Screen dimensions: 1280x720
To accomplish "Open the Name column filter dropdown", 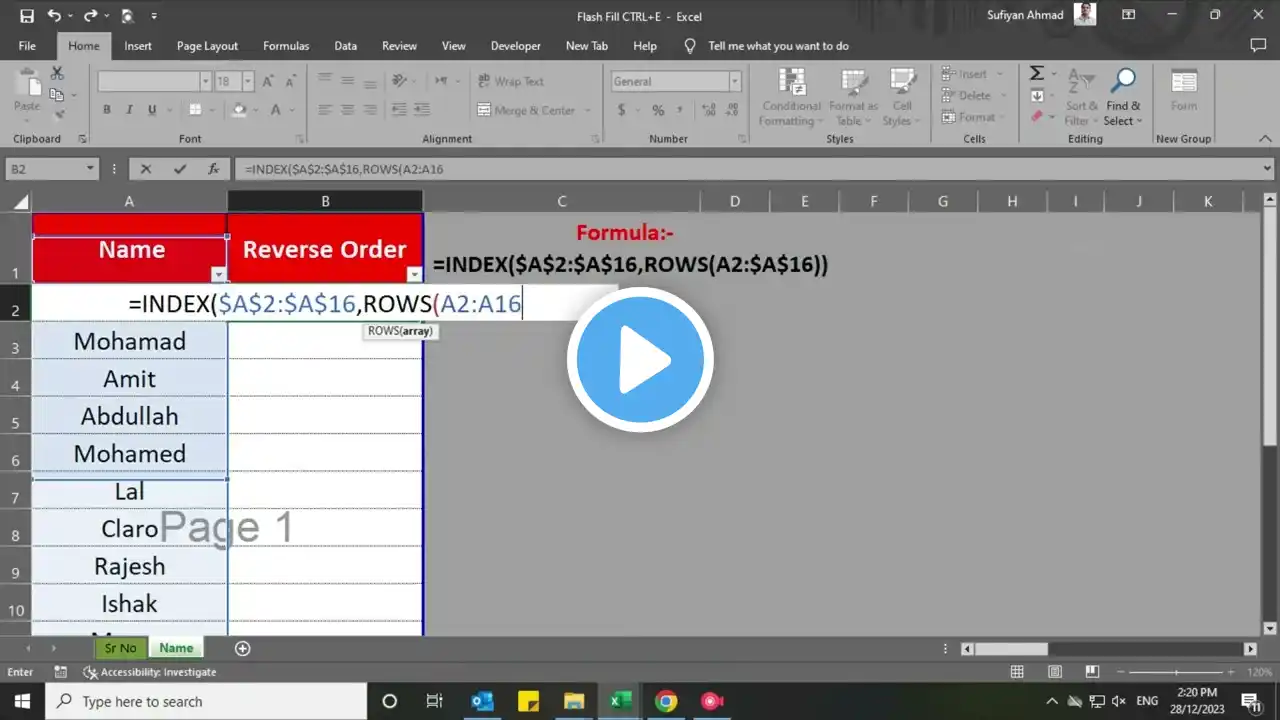I will pos(218,274).
